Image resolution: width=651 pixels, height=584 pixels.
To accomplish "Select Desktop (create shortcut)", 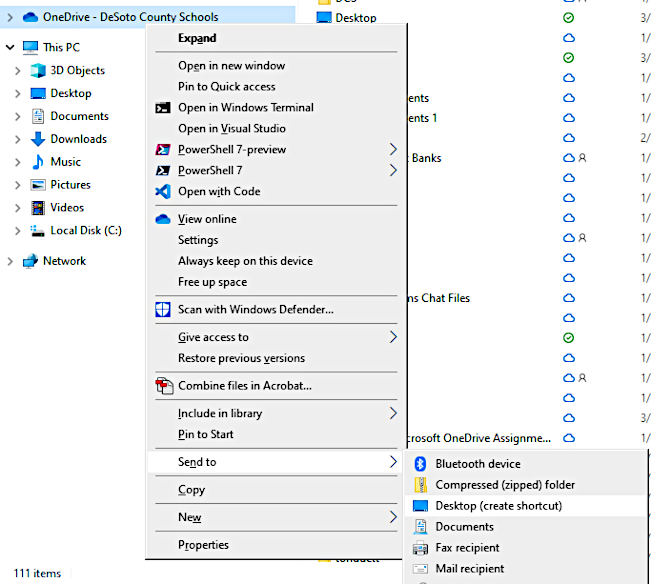I will (526, 506).
